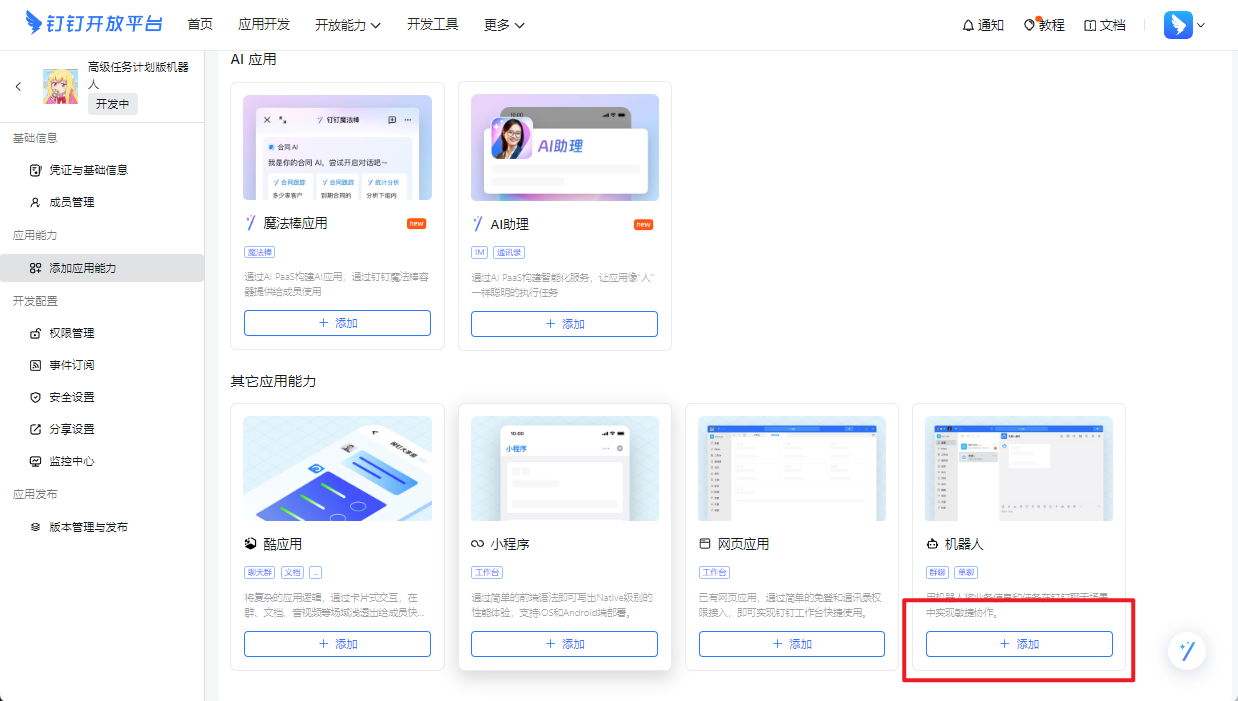
Task: Click the 工作台 tag on the 小程序 card
Action: coord(486,573)
